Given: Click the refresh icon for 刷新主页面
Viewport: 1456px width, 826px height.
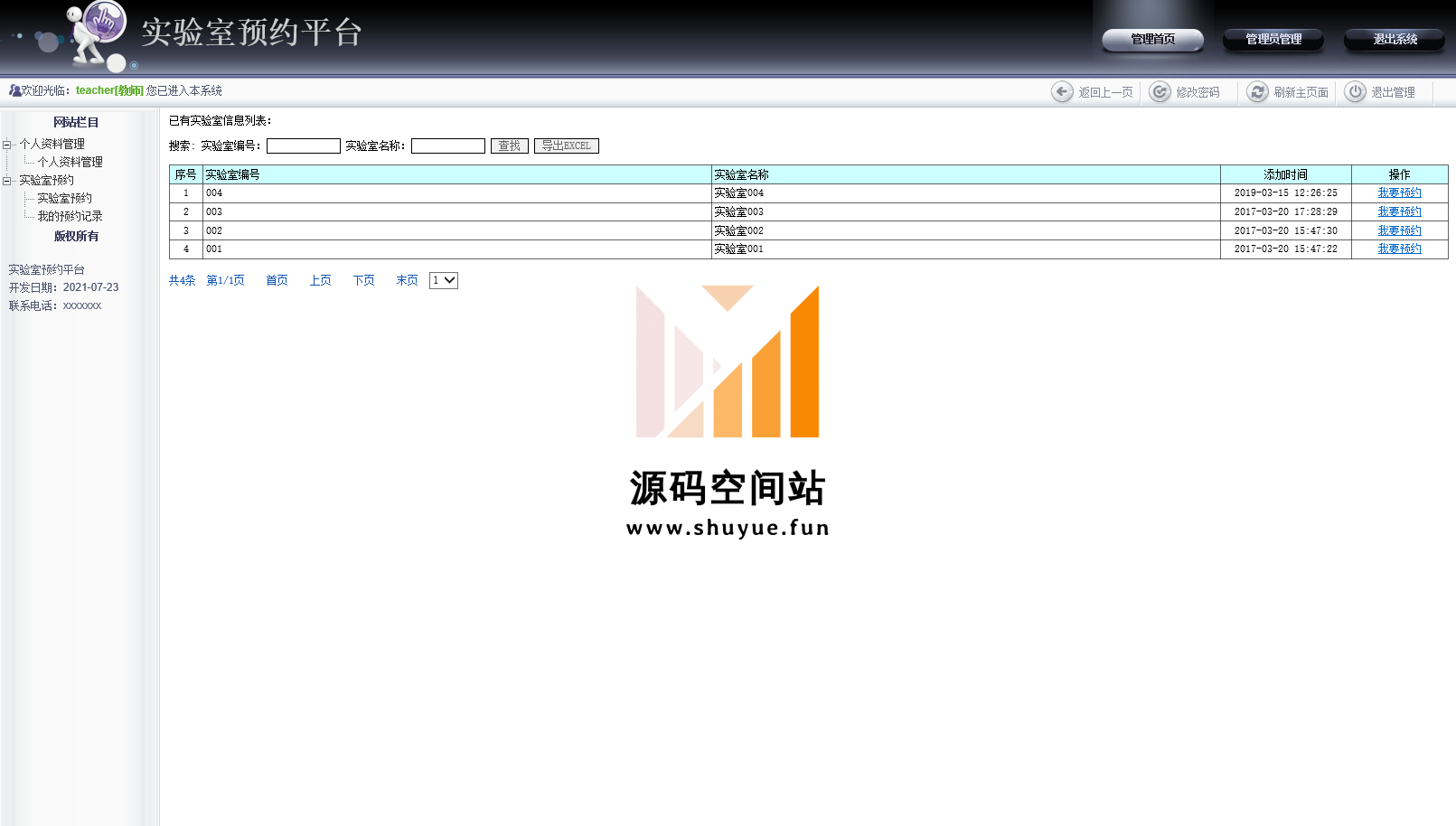Looking at the screenshot, I should [x=1257, y=91].
